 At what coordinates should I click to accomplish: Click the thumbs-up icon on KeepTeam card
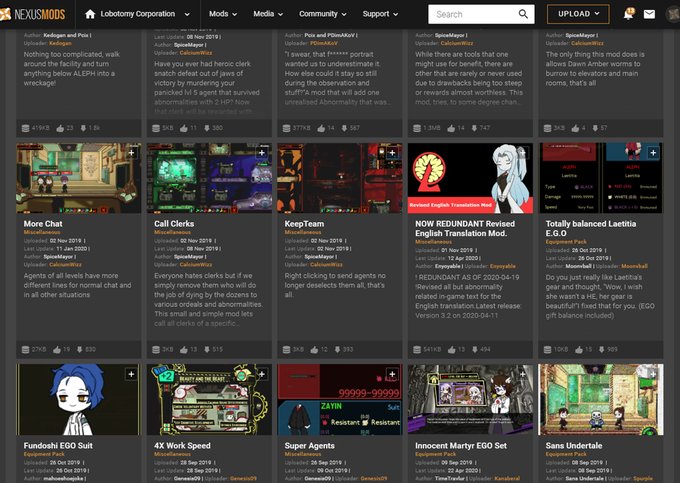[314, 349]
